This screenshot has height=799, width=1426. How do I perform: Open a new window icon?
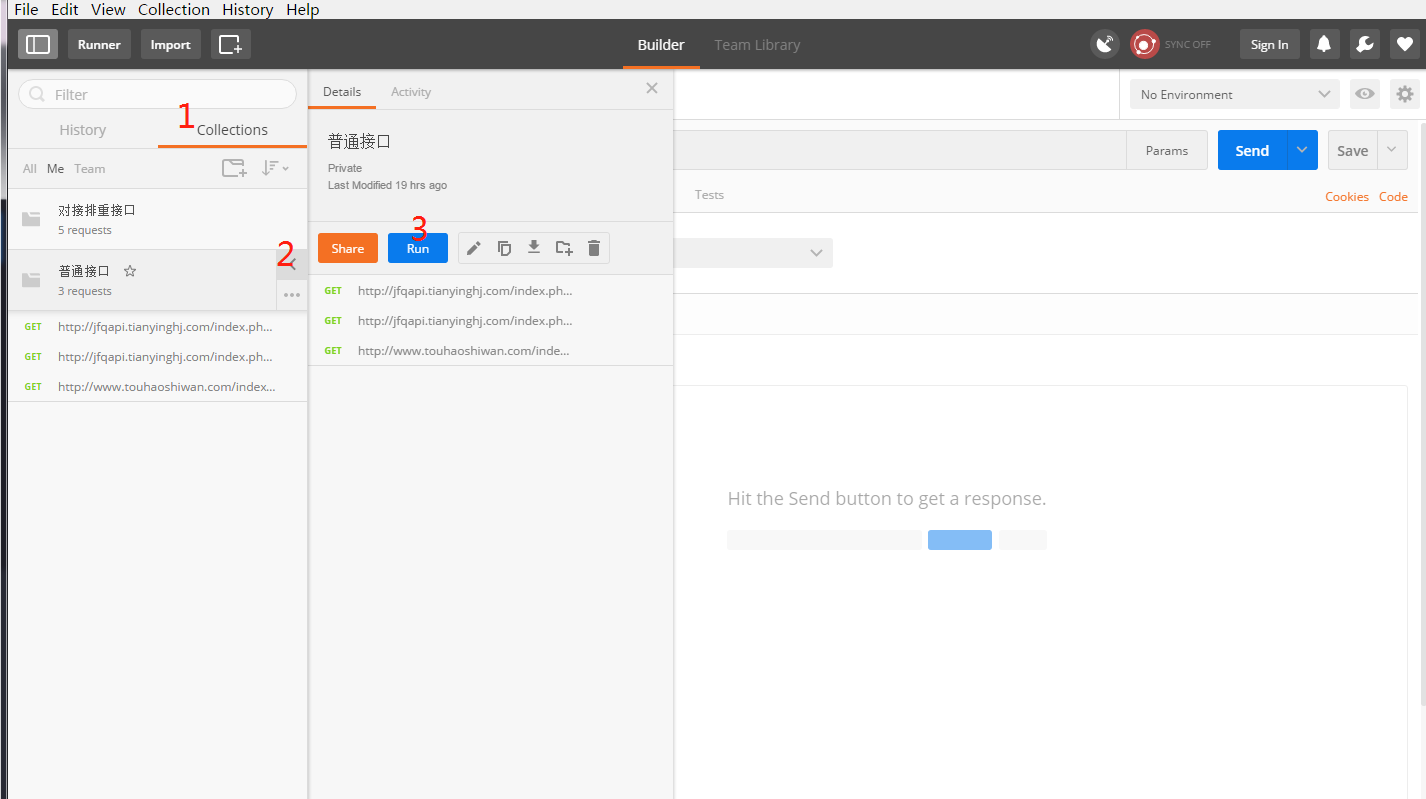[x=231, y=44]
